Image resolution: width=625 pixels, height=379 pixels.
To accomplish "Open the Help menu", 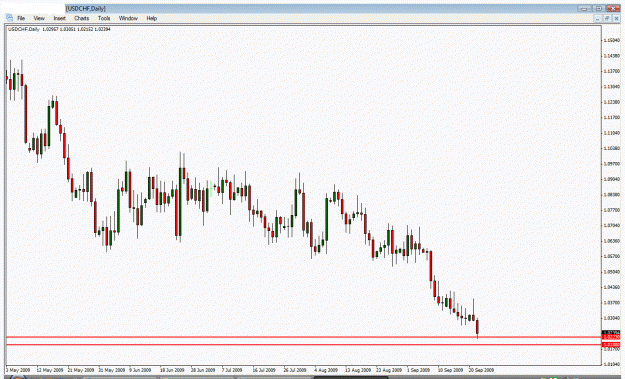I will (x=151, y=18).
